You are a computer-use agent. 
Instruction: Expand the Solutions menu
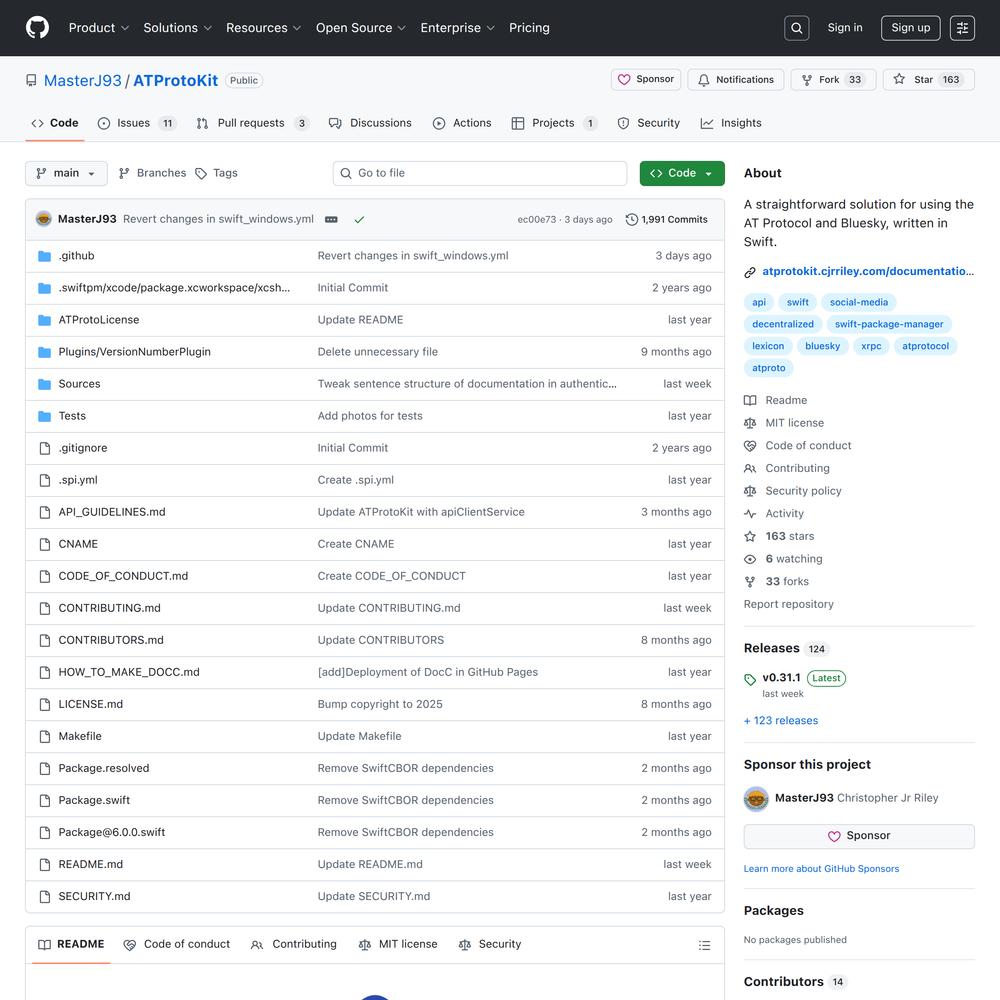point(177,28)
